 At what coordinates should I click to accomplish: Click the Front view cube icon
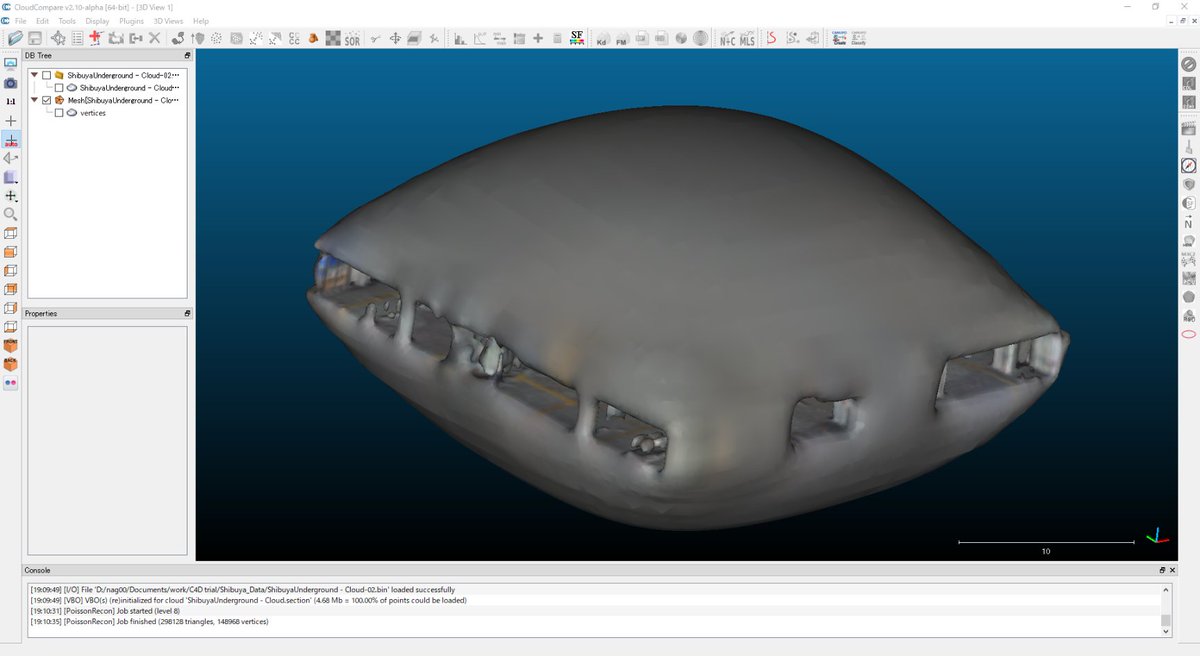(10, 345)
